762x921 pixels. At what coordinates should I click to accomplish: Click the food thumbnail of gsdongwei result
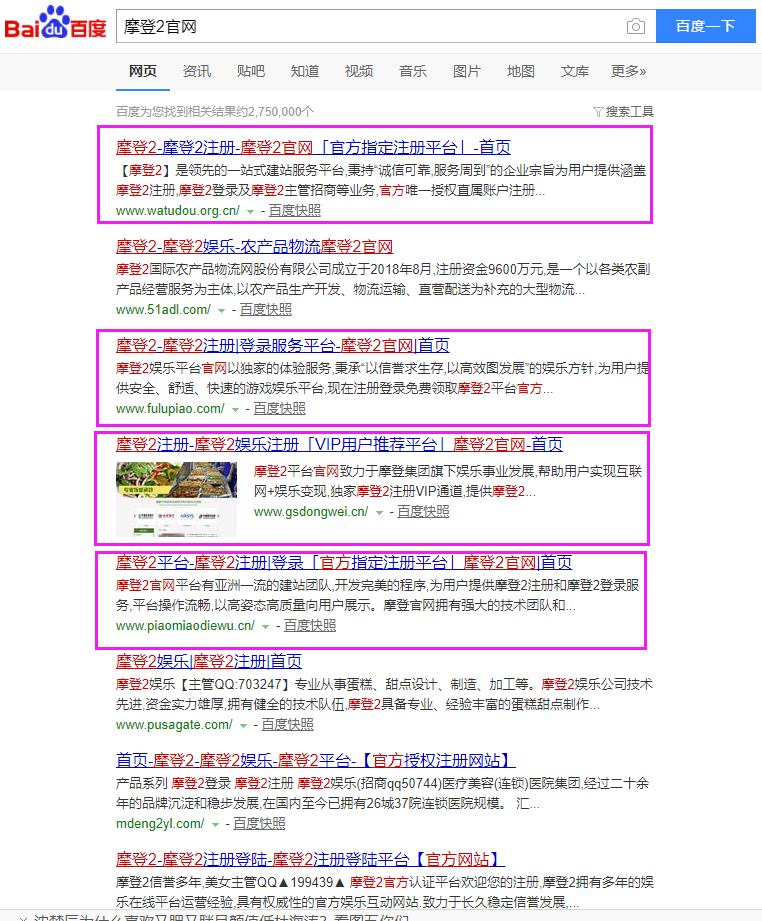(176, 499)
